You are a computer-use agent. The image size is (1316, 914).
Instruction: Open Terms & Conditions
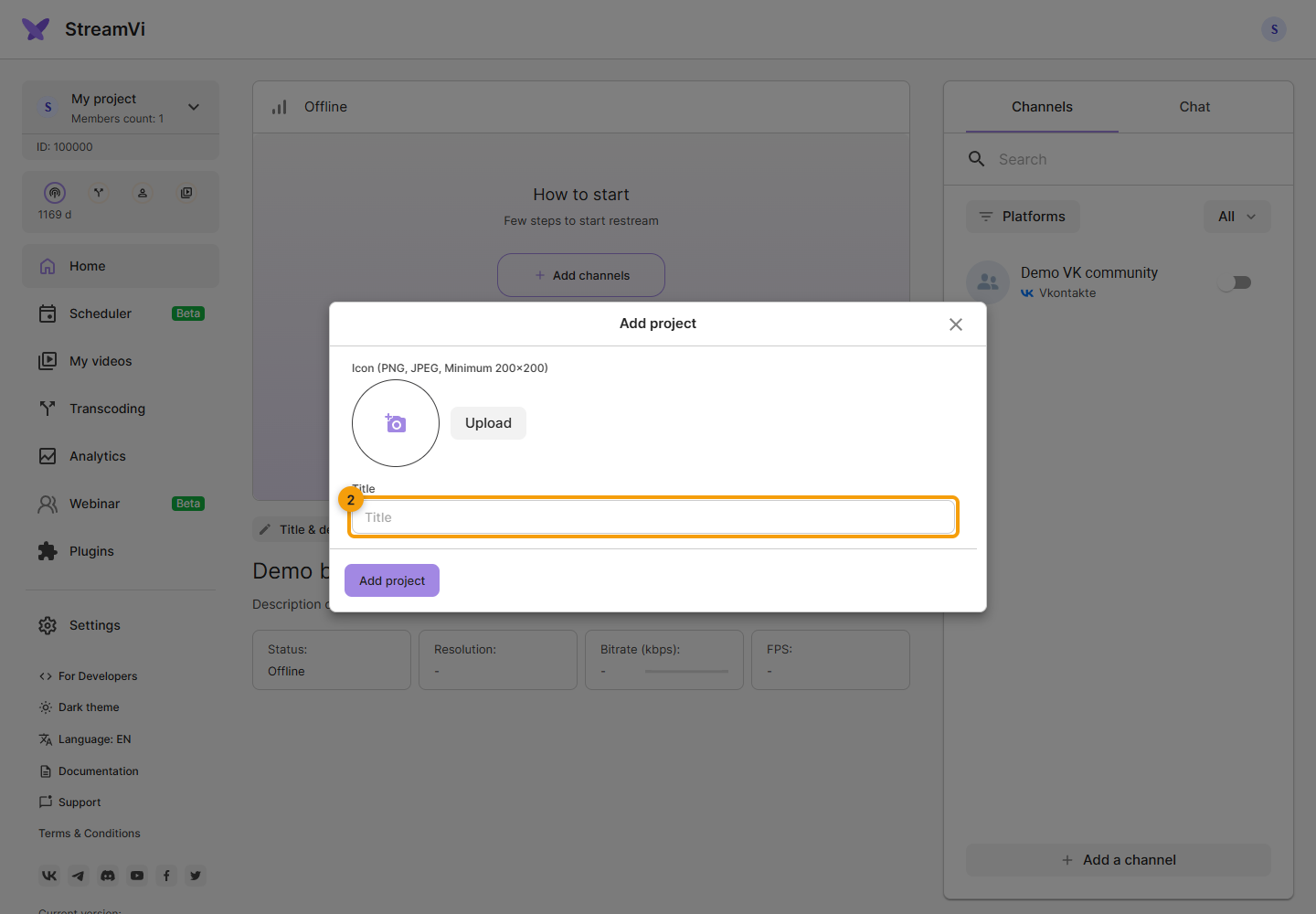pos(90,834)
